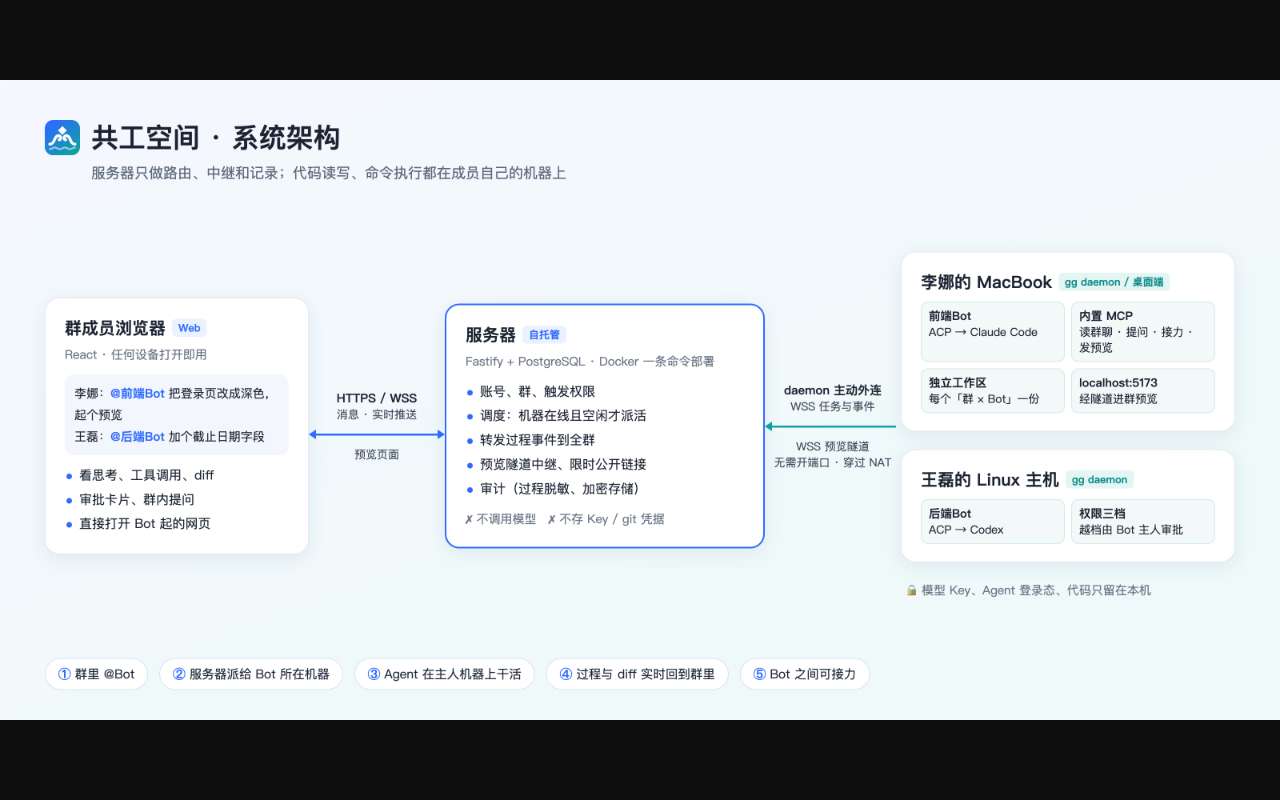Click the Web badge next to 群成员浏览器
1280x800 pixels.
pyautogui.click(x=189, y=328)
